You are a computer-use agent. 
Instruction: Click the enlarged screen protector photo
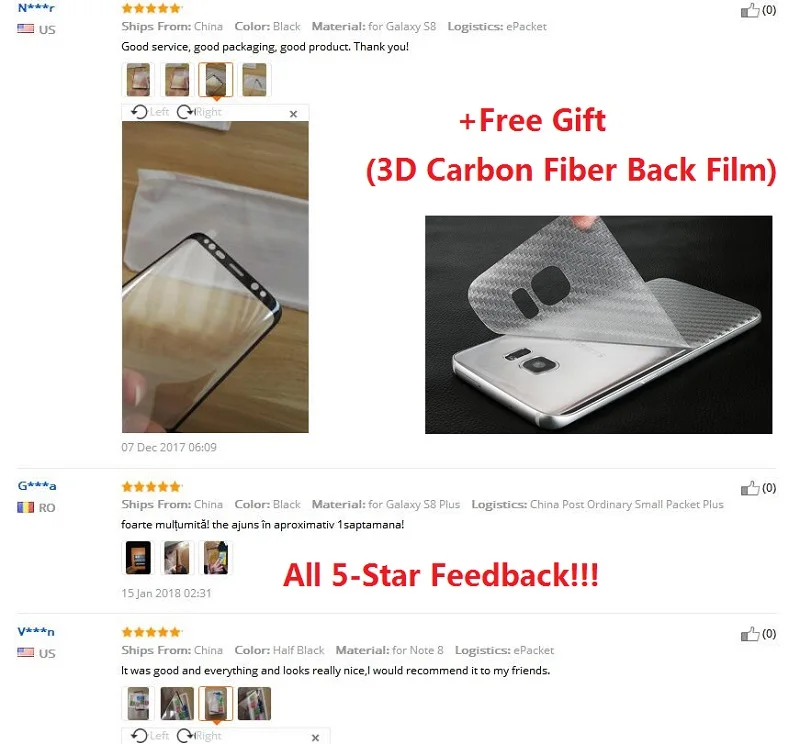coord(215,277)
